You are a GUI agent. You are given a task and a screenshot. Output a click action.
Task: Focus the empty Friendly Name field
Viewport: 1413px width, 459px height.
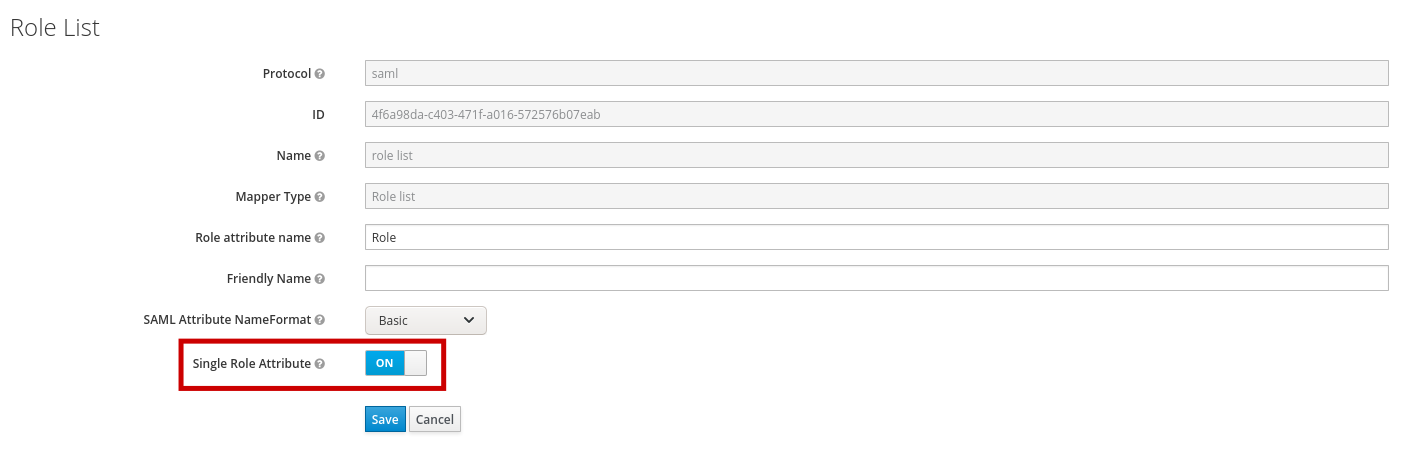[x=877, y=278]
